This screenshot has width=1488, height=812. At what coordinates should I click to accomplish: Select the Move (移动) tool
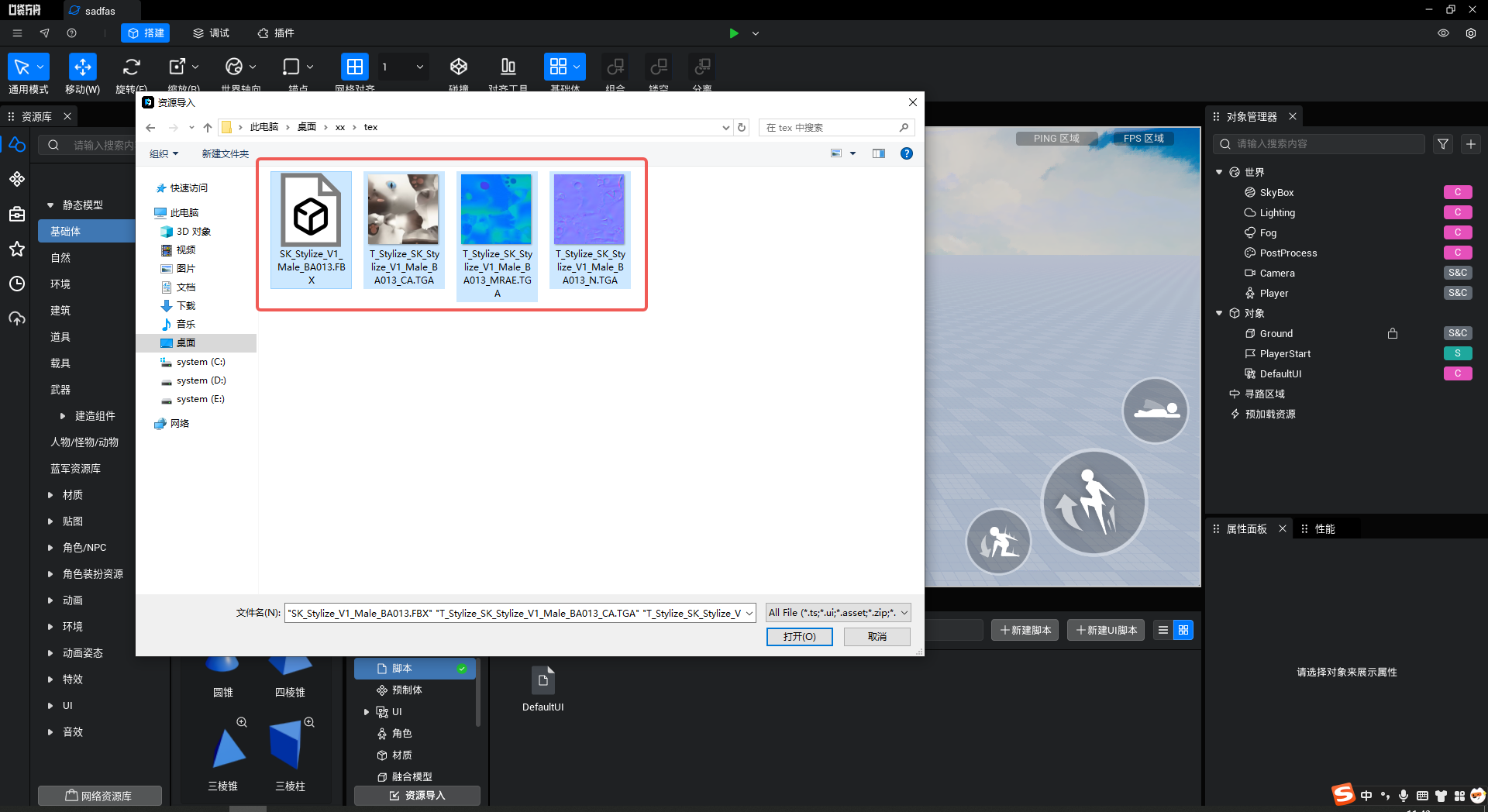pyautogui.click(x=82, y=67)
